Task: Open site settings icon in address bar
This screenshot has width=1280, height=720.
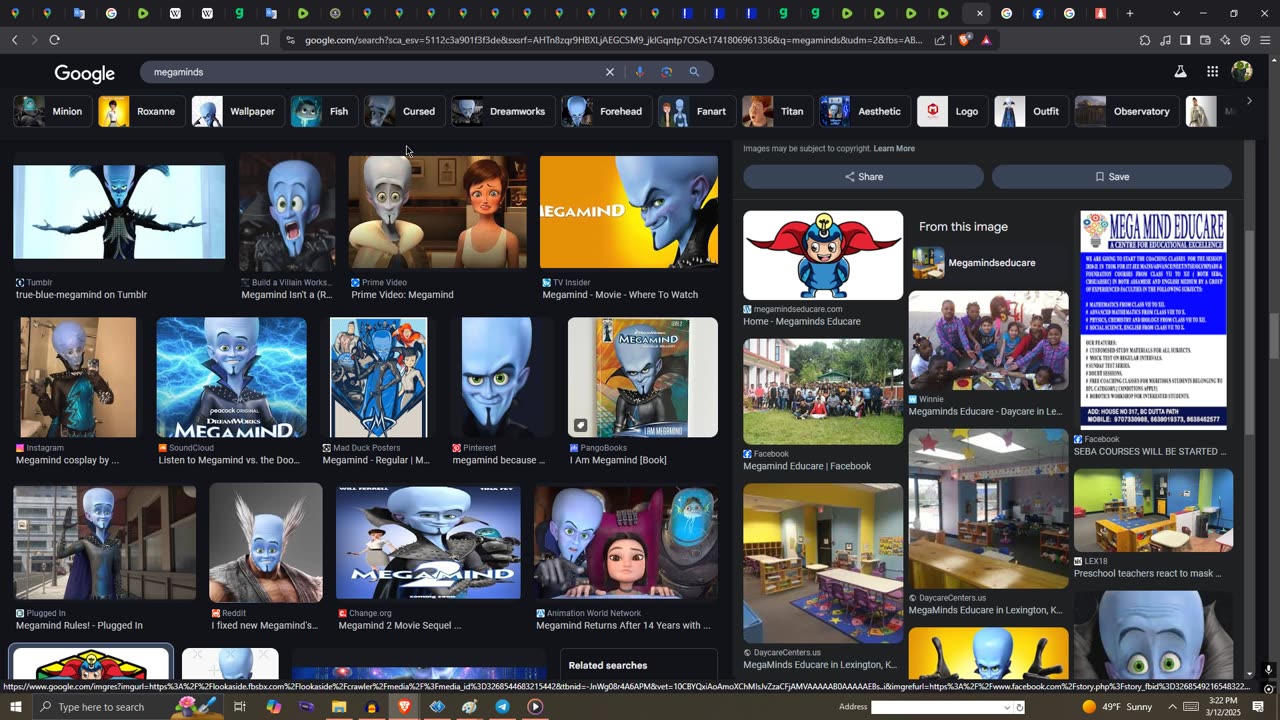Action: click(290, 40)
